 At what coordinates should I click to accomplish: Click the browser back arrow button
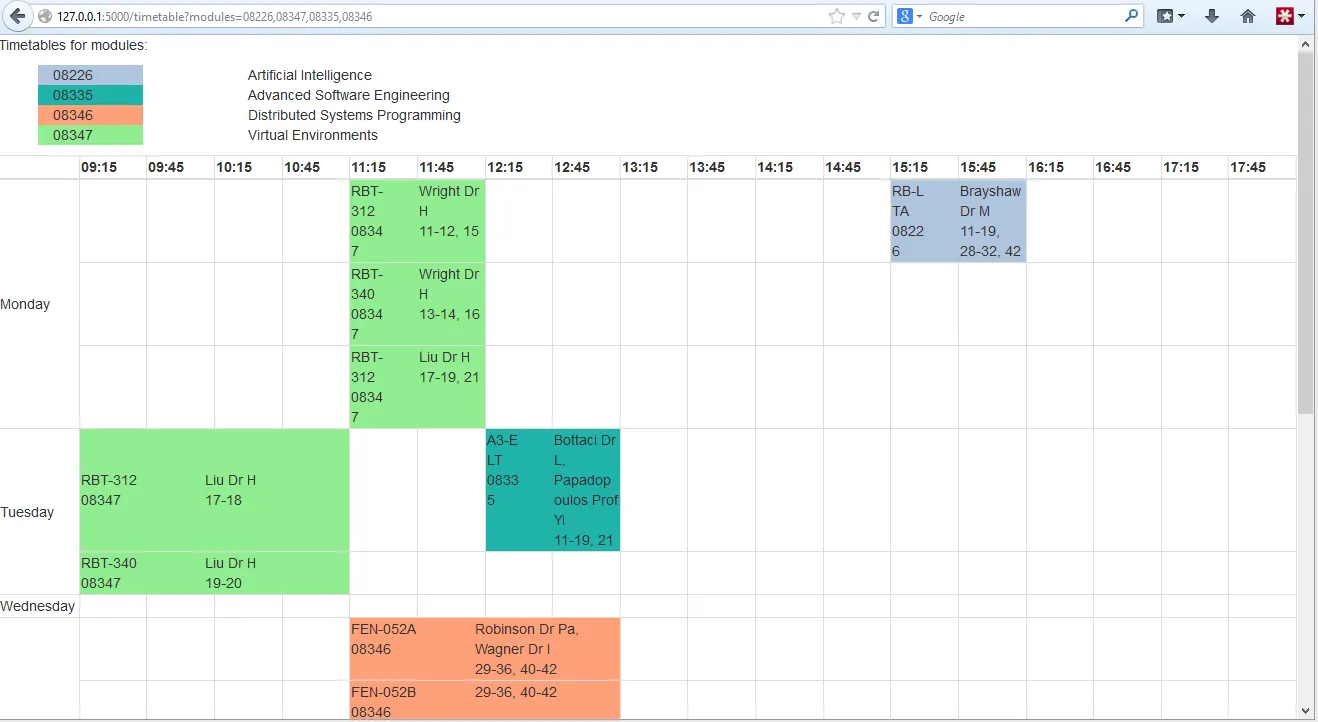tap(17, 16)
